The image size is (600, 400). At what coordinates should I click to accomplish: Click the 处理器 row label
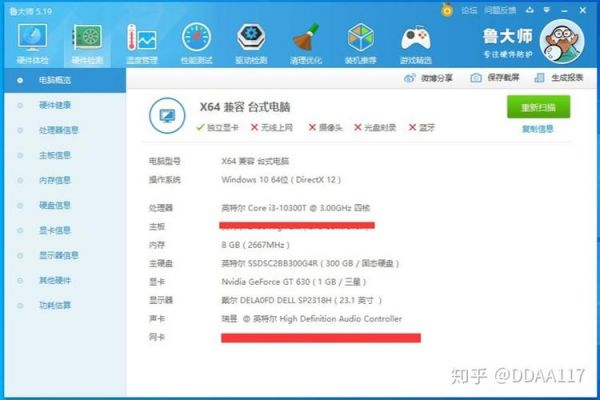click(x=161, y=208)
